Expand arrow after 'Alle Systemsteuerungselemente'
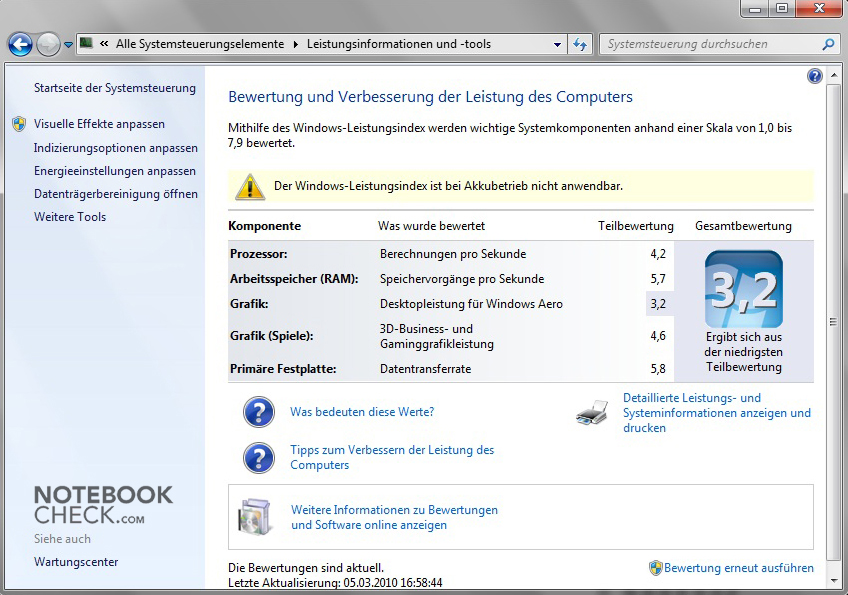Viewport: 848px width, 595px height. (x=295, y=44)
